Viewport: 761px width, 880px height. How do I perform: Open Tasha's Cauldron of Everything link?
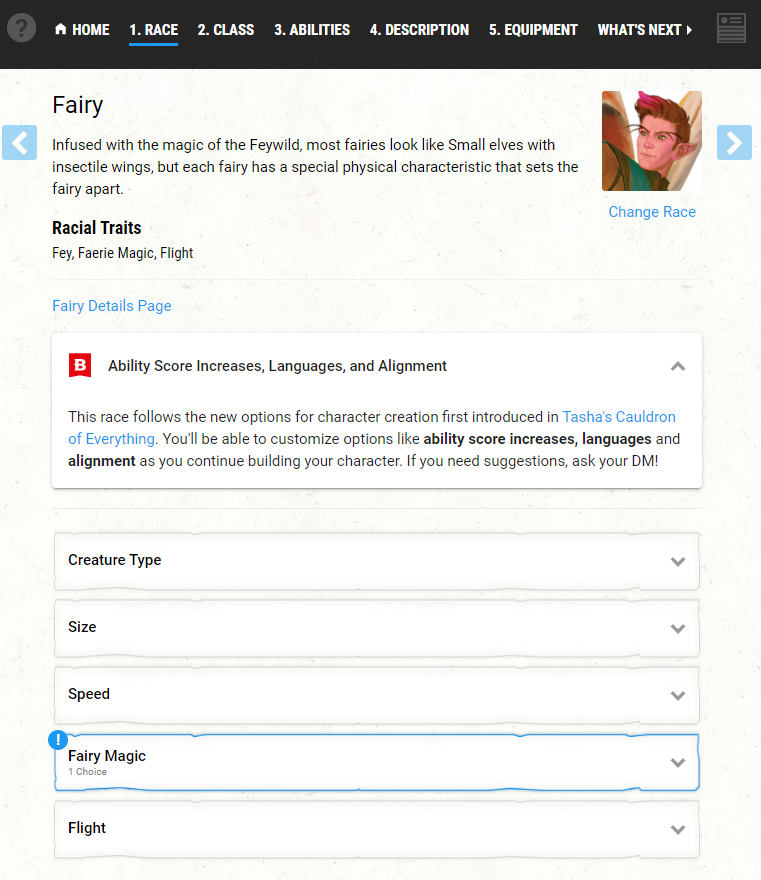click(x=619, y=417)
